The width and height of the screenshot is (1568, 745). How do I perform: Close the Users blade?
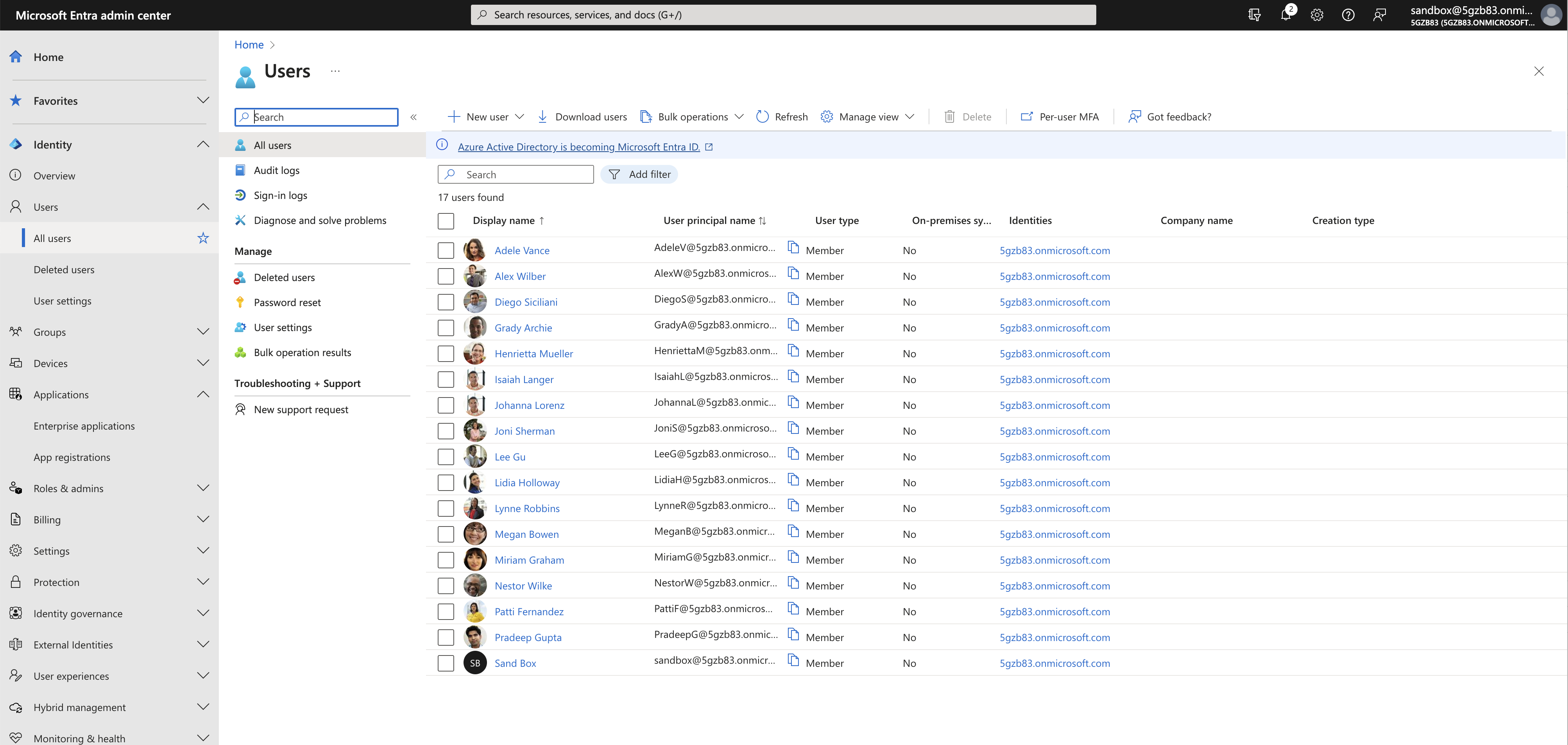coord(1539,71)
